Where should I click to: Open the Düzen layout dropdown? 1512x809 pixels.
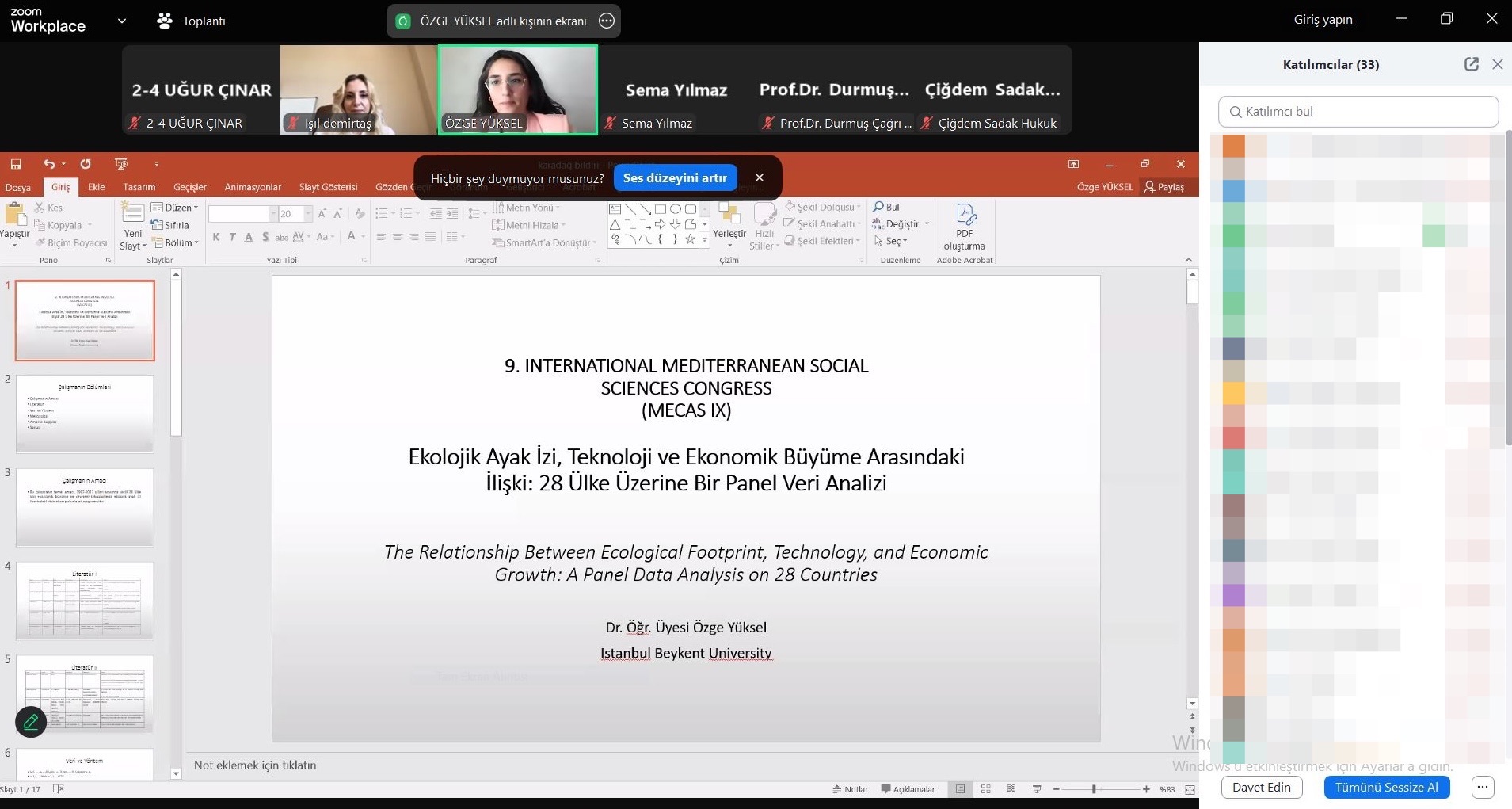point(173,208)
